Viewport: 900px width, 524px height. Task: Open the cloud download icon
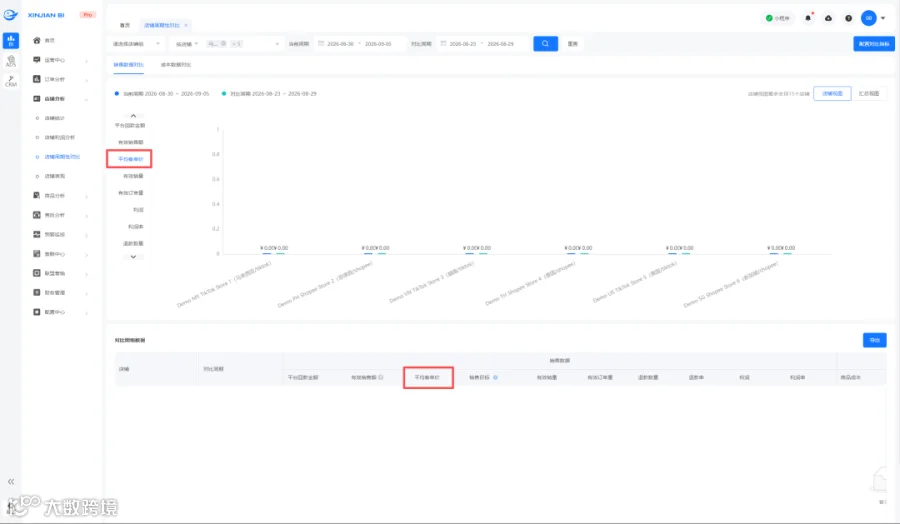(x=828, y=18)
